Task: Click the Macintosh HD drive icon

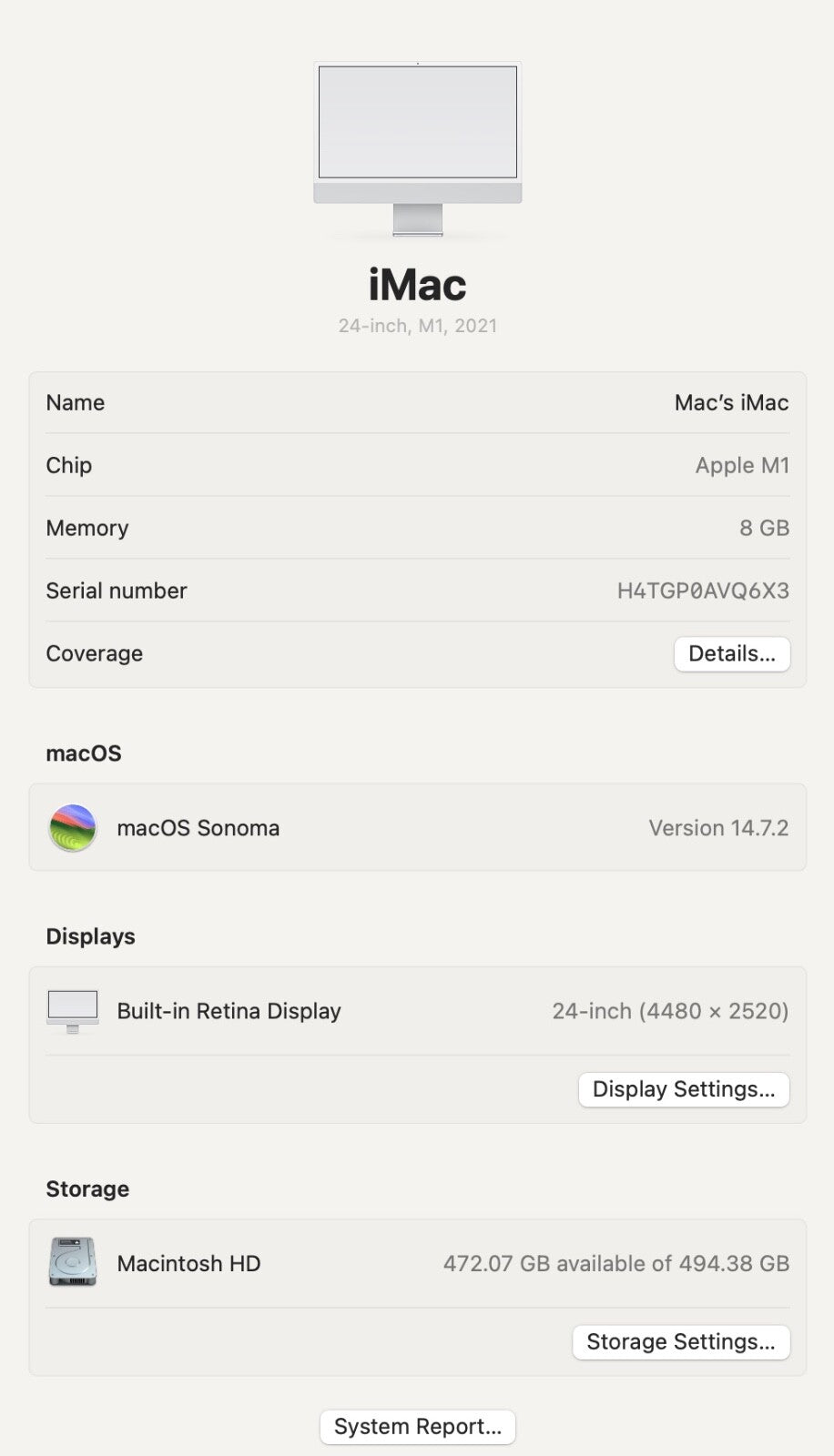Action: click(73, 1262)
